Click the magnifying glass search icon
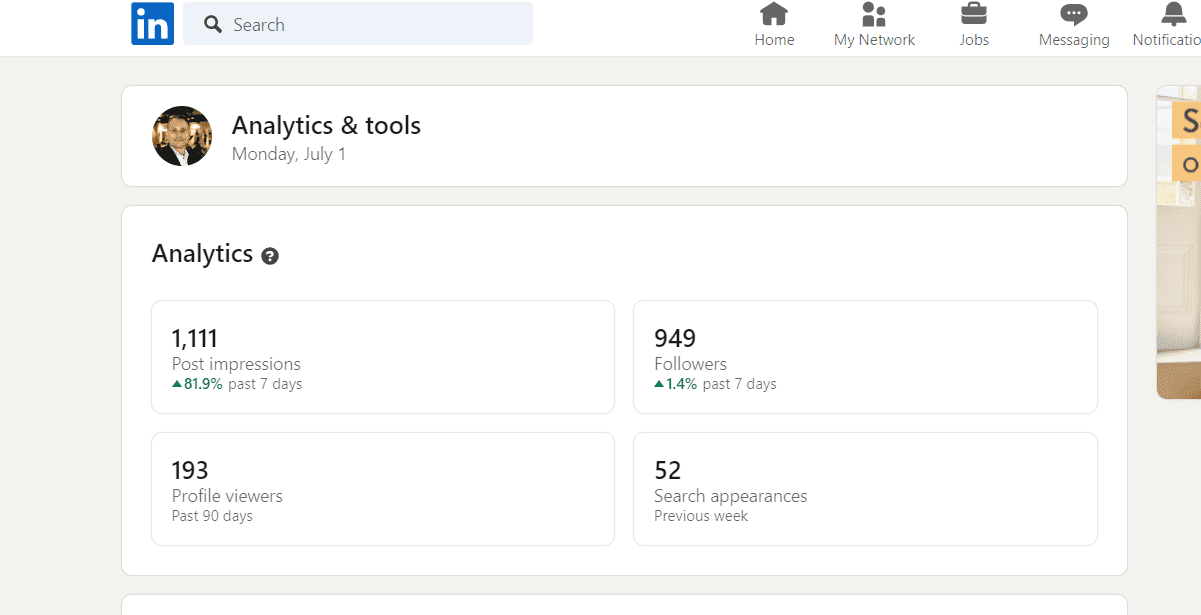The image size is (1201, 615). 213,24
